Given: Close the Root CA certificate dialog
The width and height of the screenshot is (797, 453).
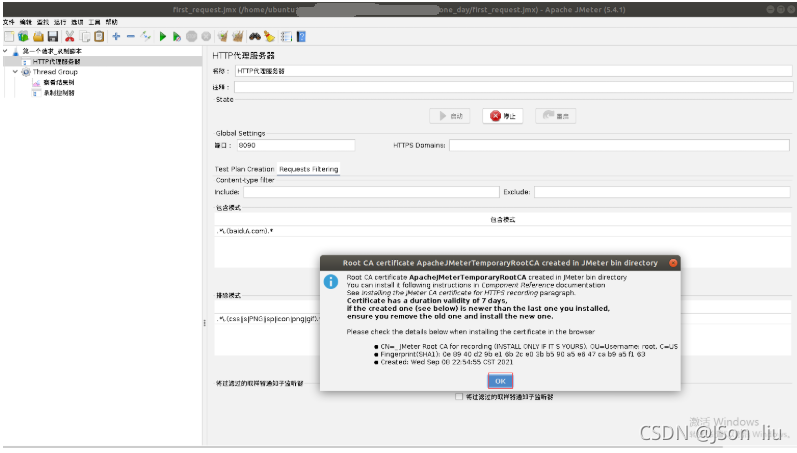Looking at the screenshot, I should click(x=673, y=263).
